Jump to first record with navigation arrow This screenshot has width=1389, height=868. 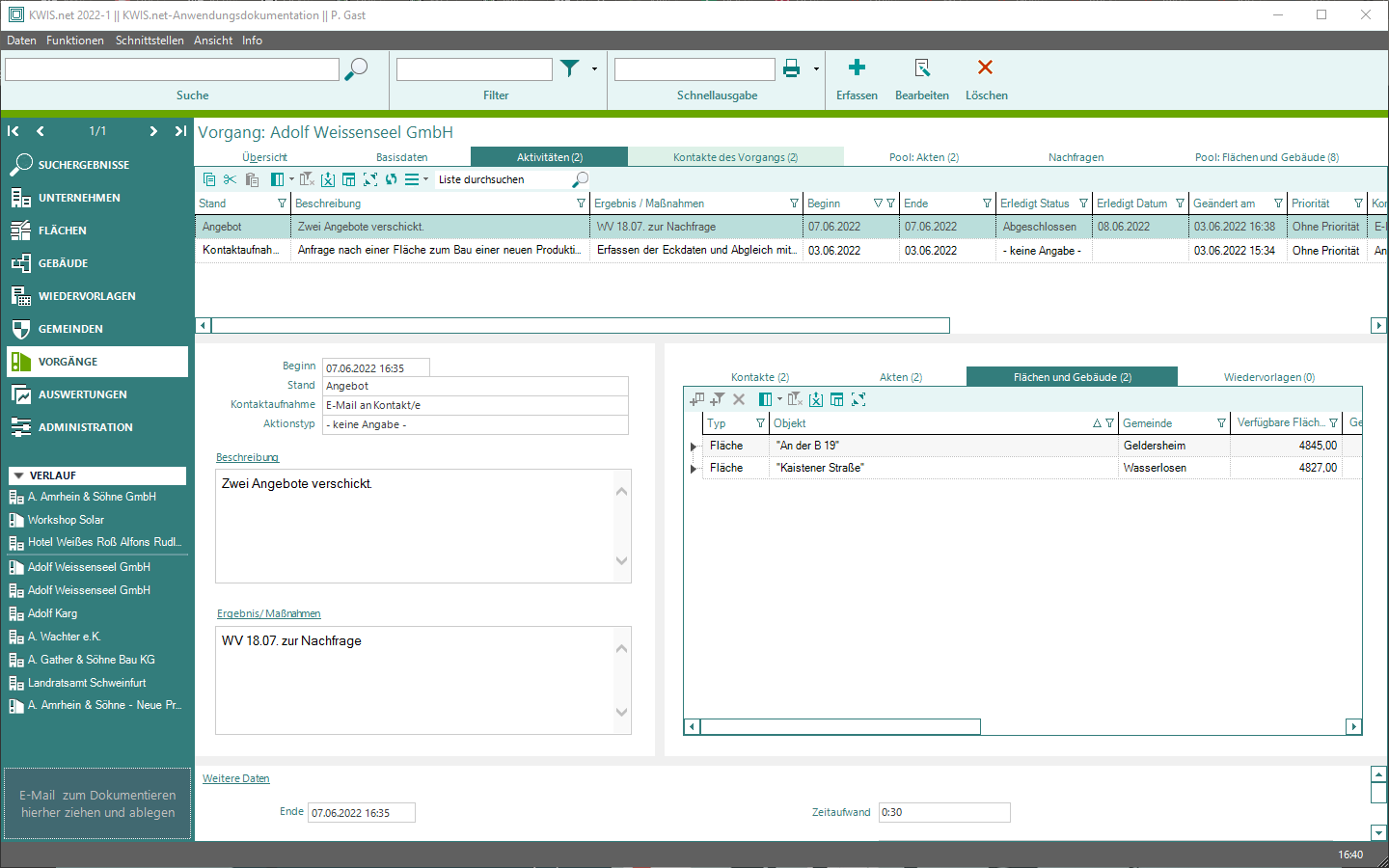(x=14, y=131)
